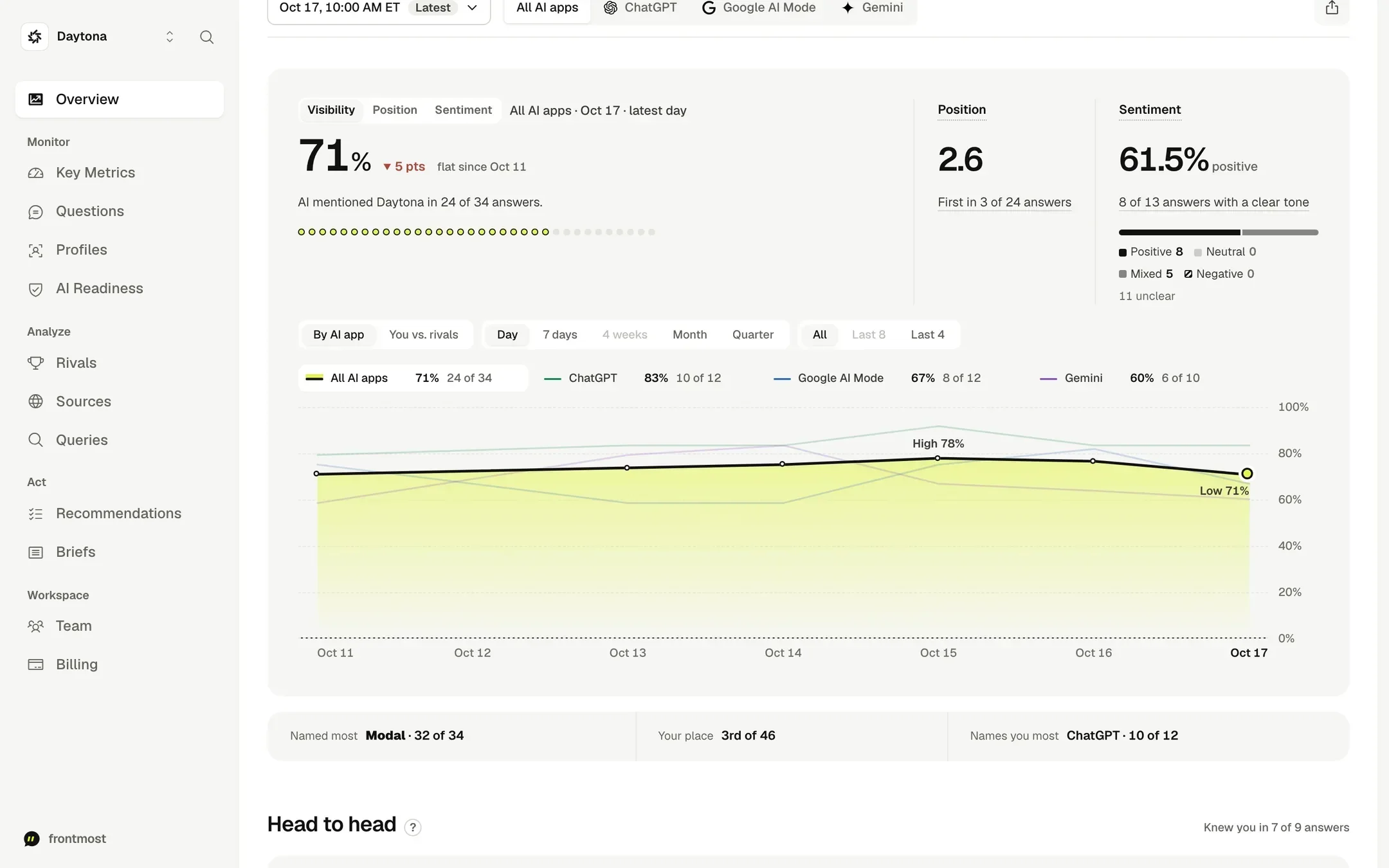This screenshot has height=868, width=1389.
Task: Click First in 3 of 24 answers link
Action: click(1004, 203)
